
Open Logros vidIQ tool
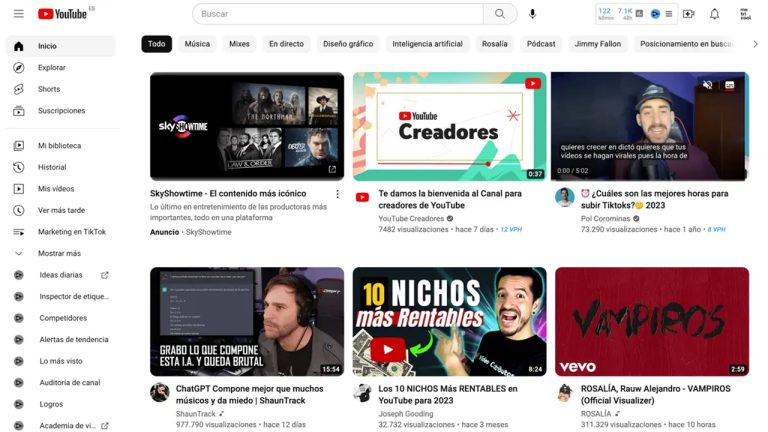(61, 404)
